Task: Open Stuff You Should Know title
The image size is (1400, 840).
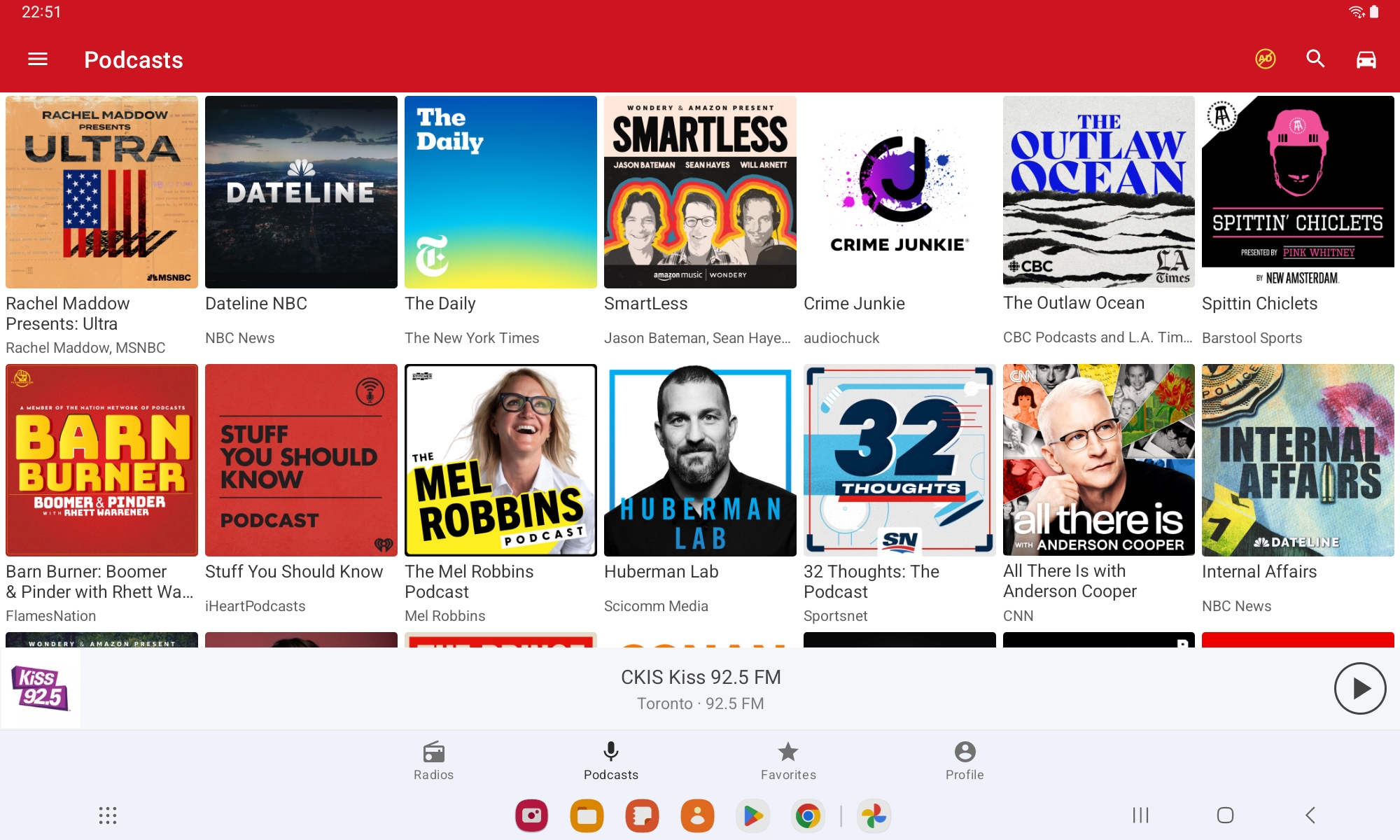Action: point(294,572)
